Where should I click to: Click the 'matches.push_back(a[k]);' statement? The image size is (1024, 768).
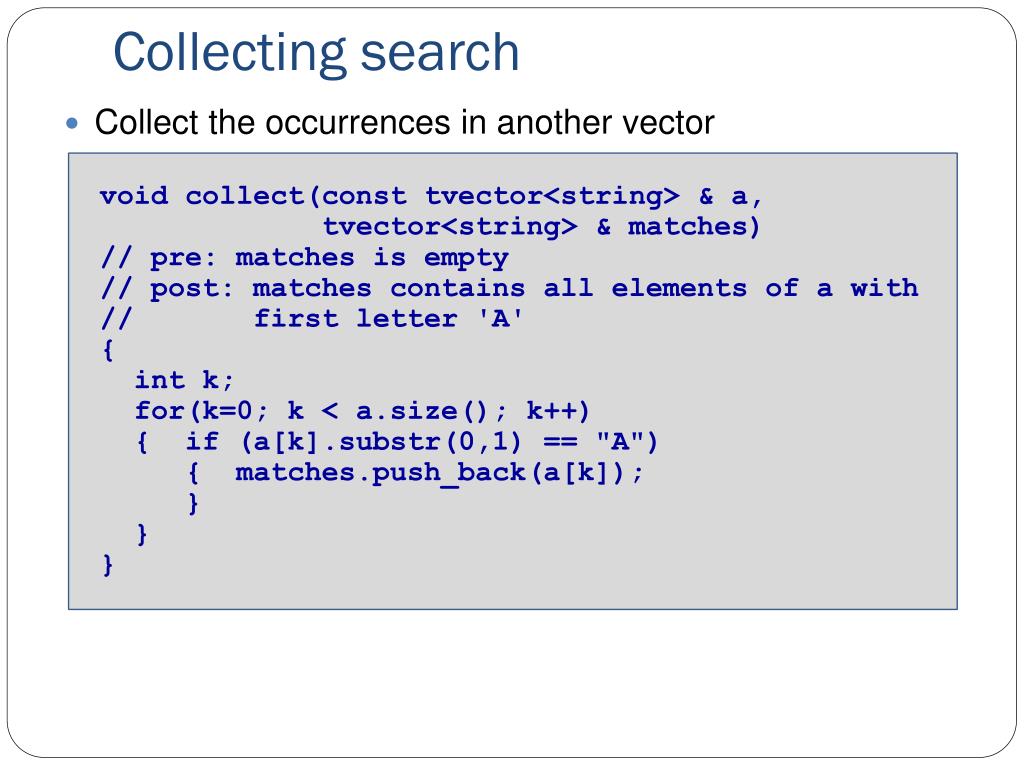pyautogui.click(x=439, y=473)
